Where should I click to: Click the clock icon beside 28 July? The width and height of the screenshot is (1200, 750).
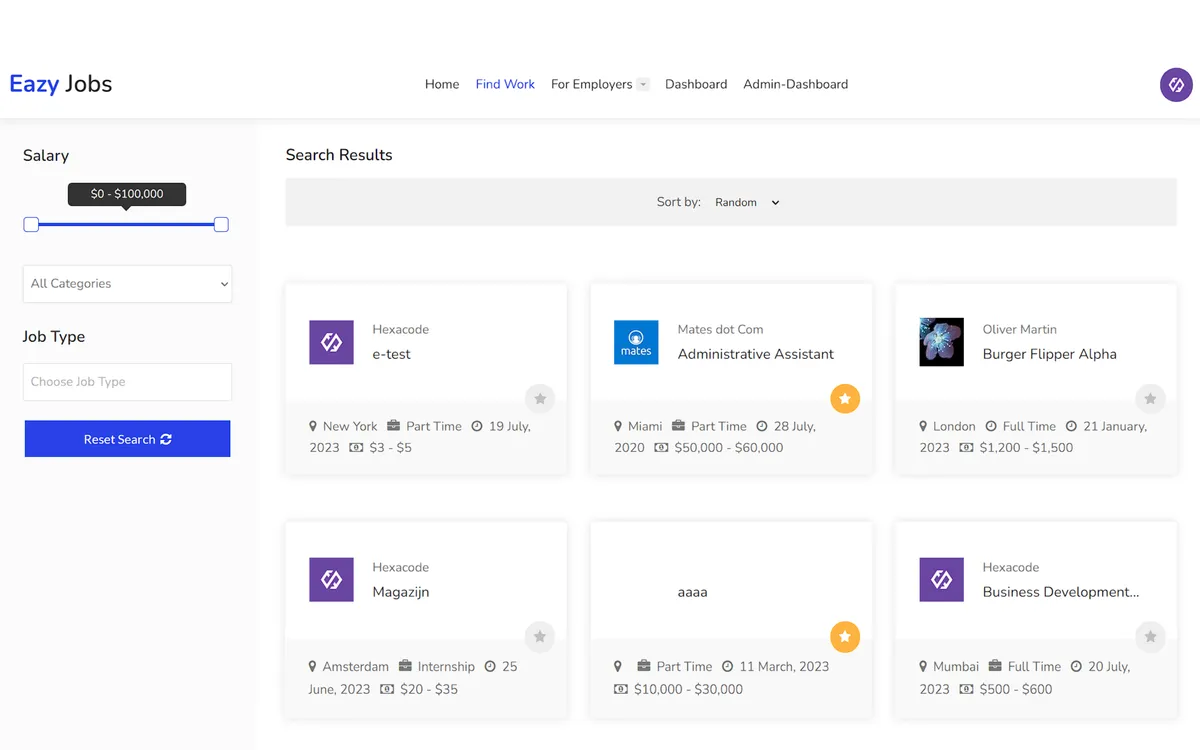pyautogui.click(x=762, y=426)
